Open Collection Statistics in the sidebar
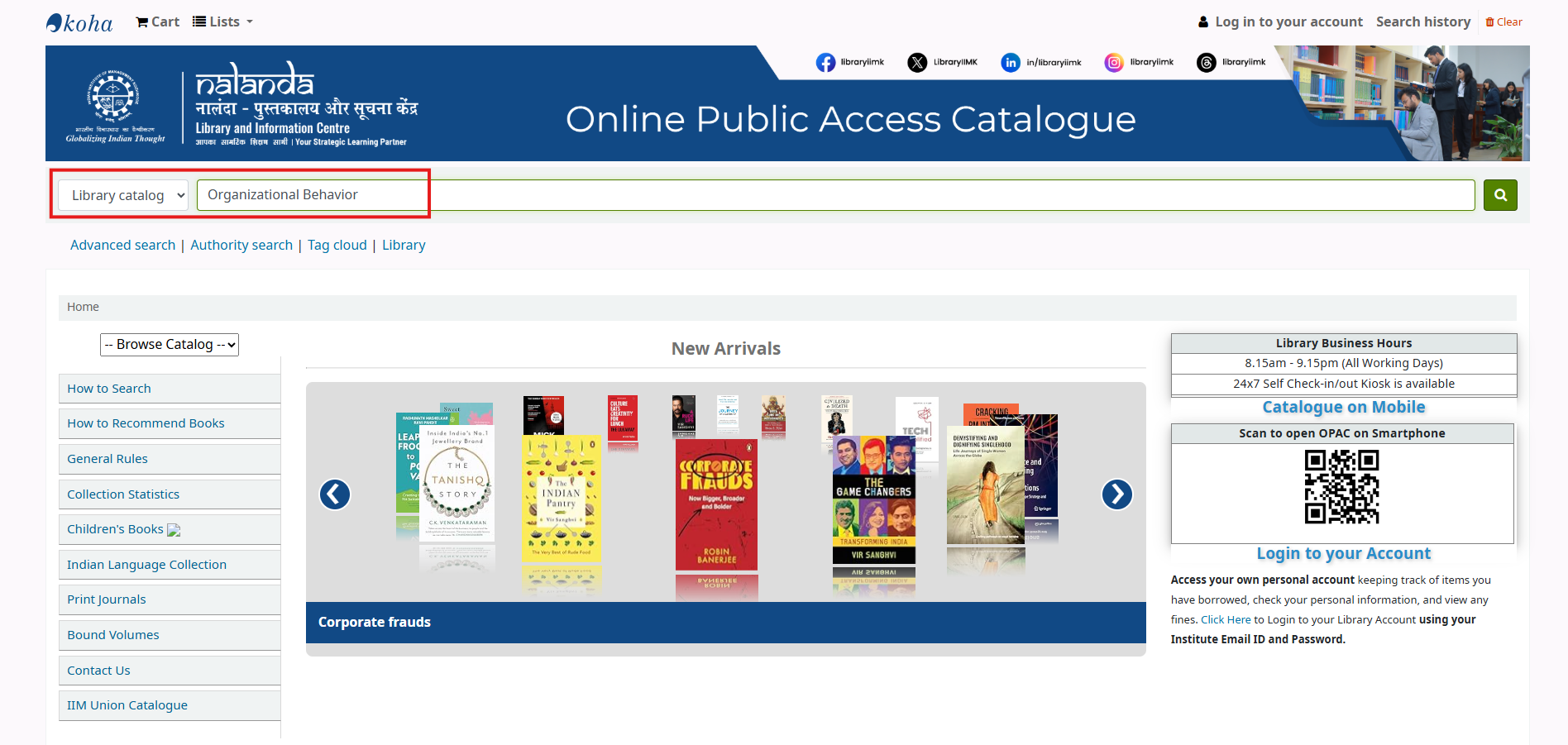Viewport: 1568px width, 745px height. [123, 494]
